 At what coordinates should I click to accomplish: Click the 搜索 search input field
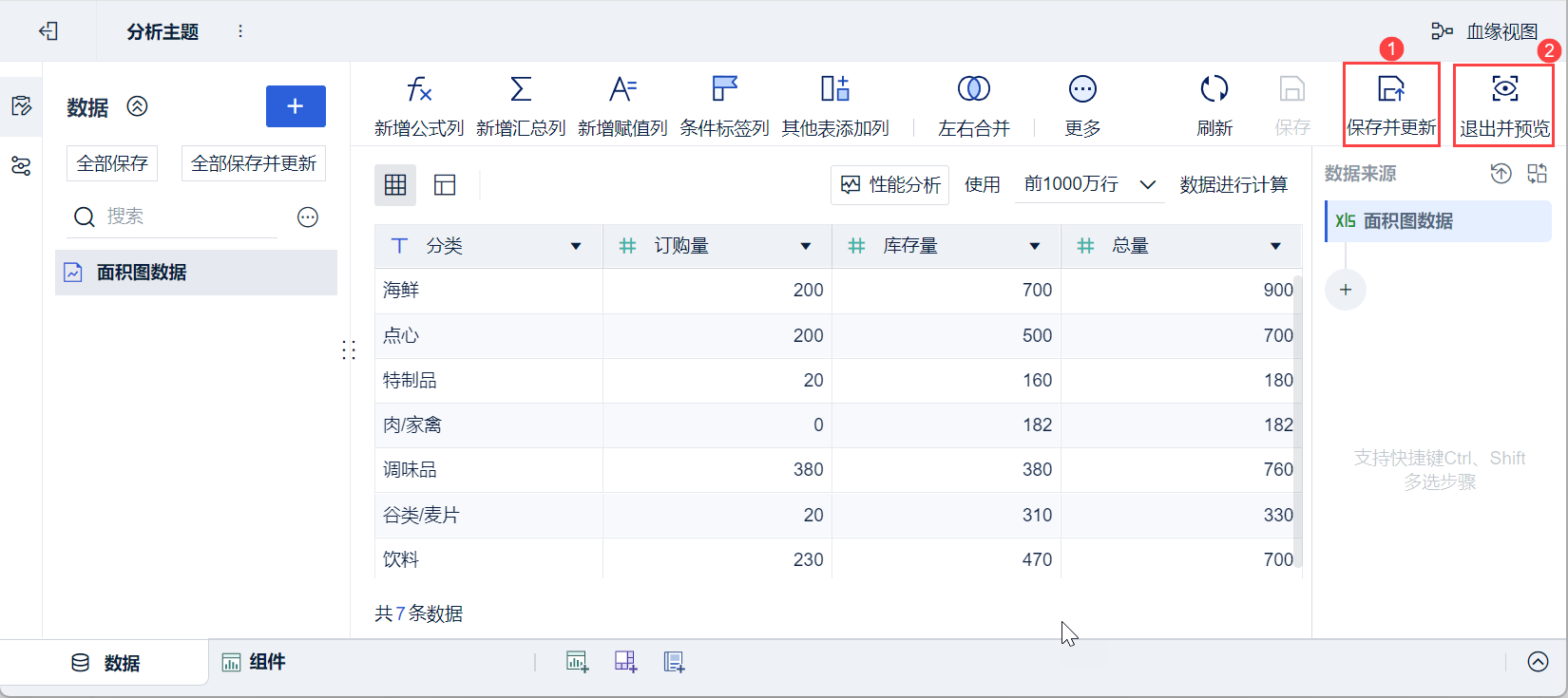pos(190,217)
